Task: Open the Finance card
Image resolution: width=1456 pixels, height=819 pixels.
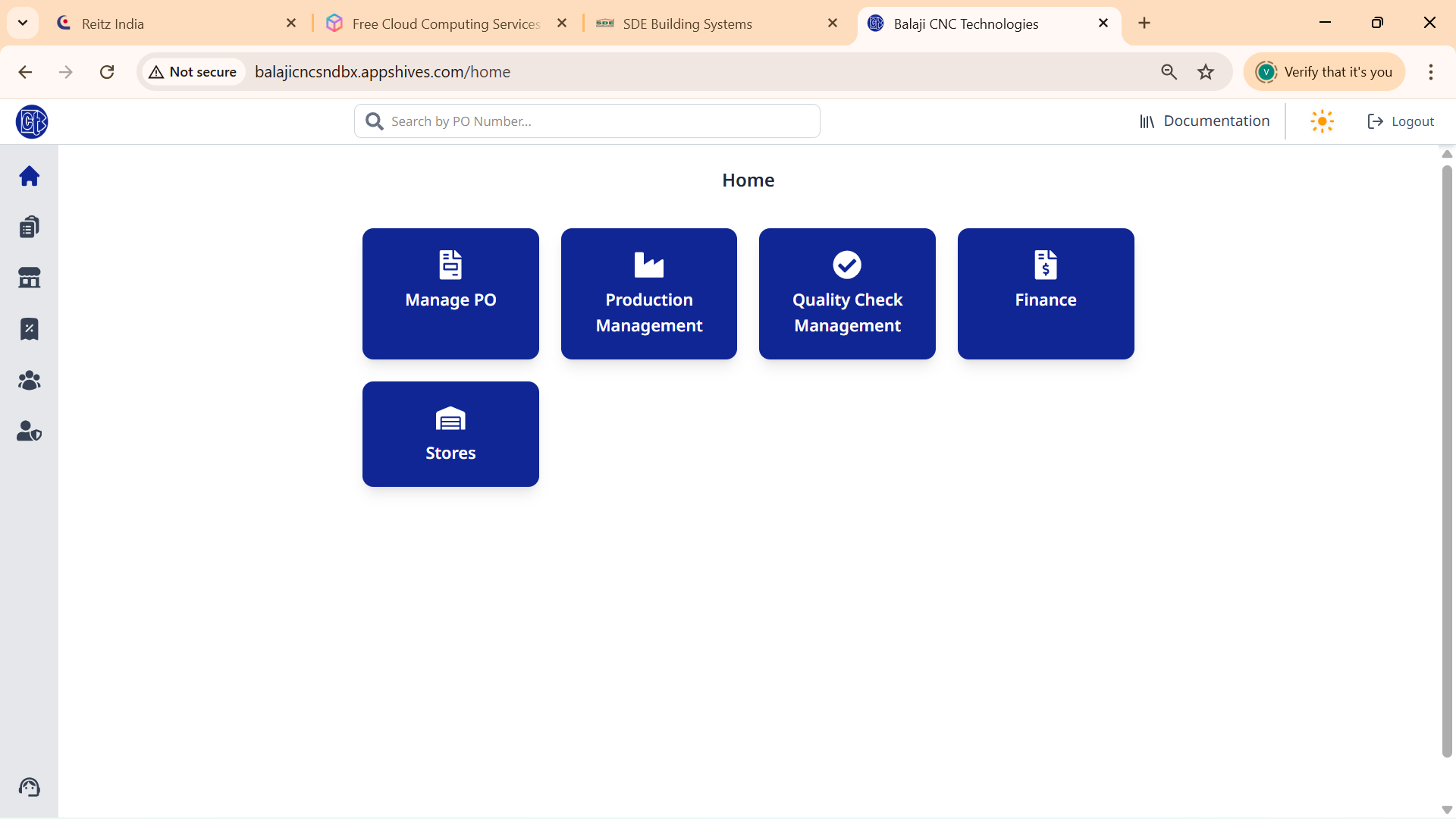Action: pyautogui.click(x=1045, y=293)
